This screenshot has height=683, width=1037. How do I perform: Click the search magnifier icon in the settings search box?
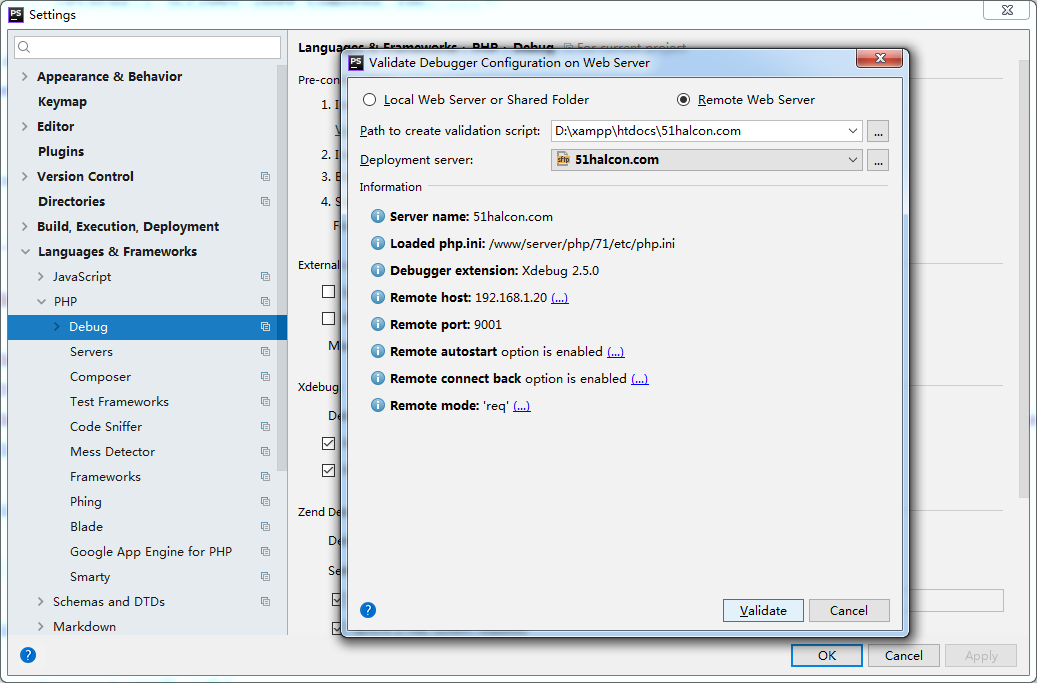pyautogui.click(x=24, y=47)
